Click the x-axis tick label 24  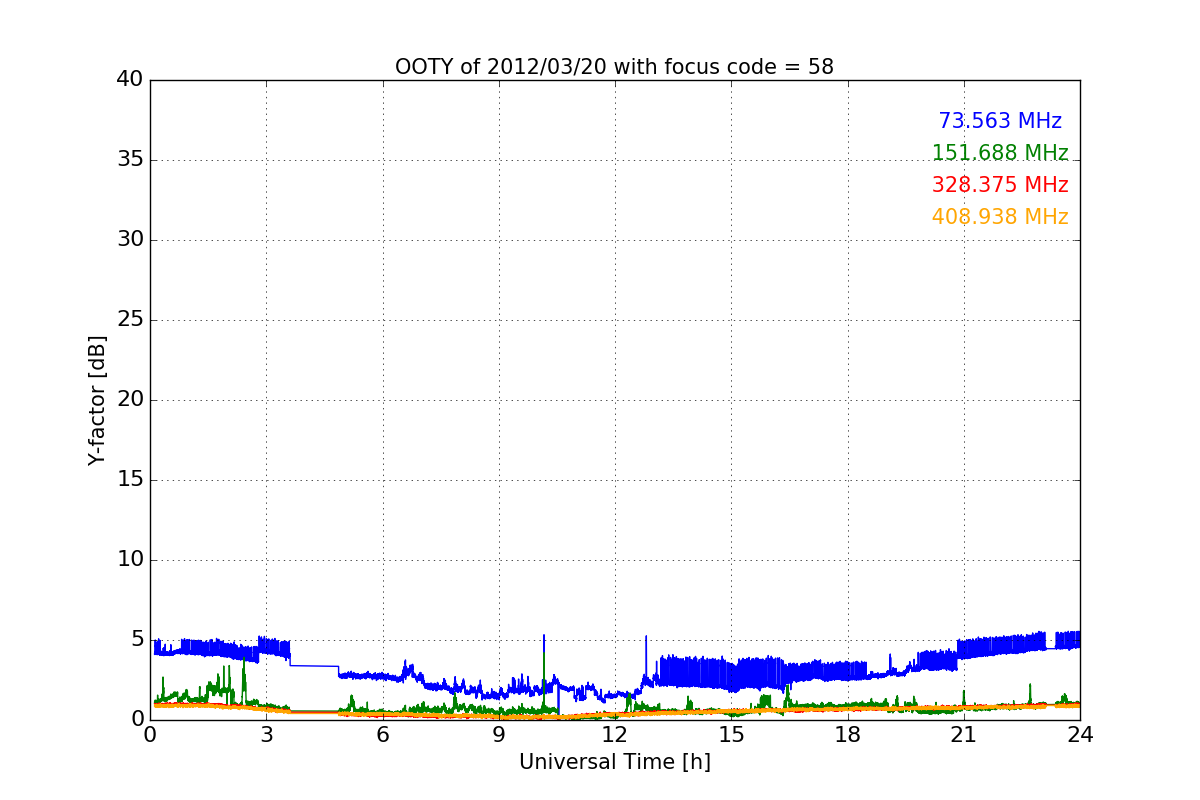click(1080, 734)
